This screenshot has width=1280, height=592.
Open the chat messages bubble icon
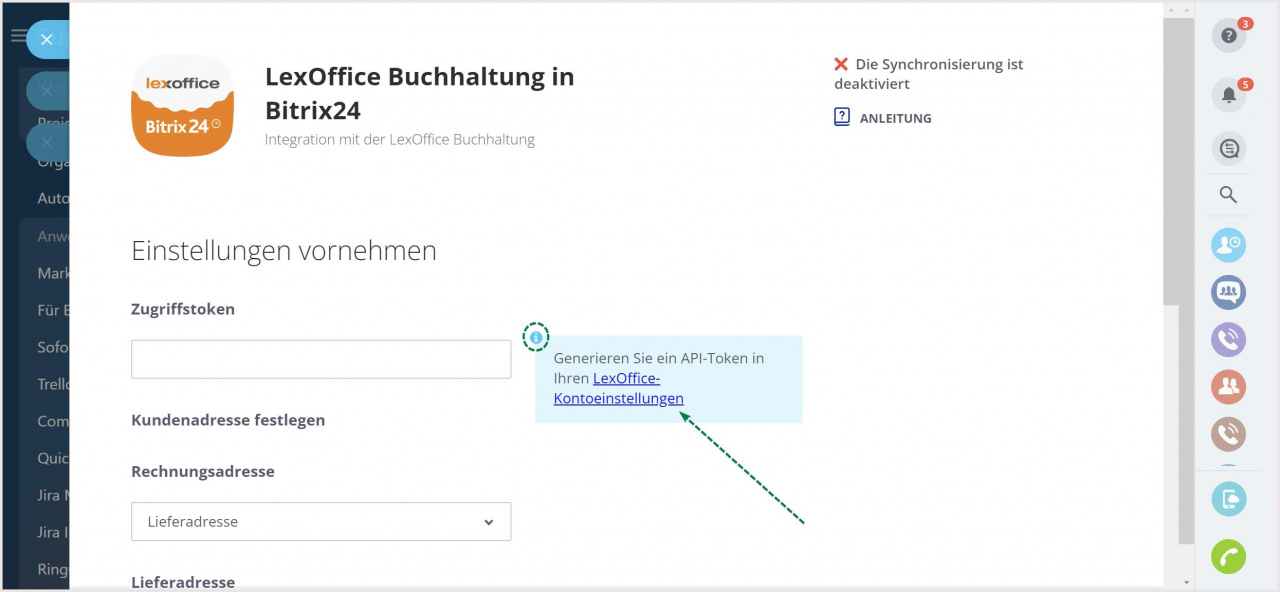(x=1229, y=149)
